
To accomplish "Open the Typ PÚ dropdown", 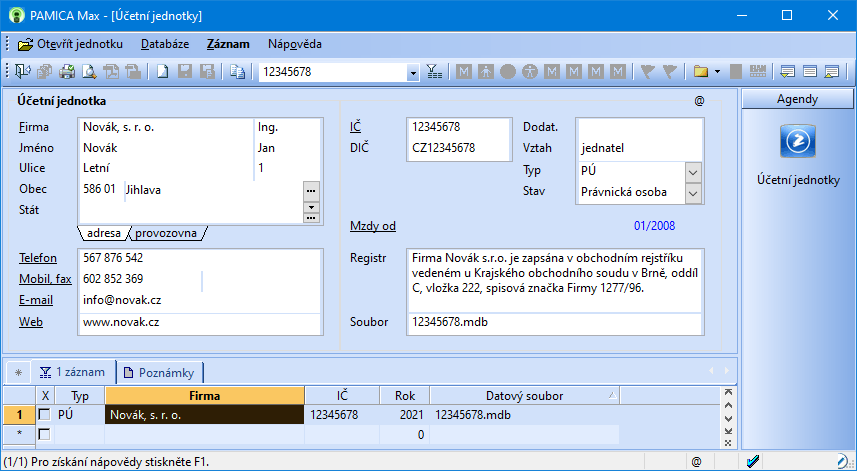I will click(693, 172).
